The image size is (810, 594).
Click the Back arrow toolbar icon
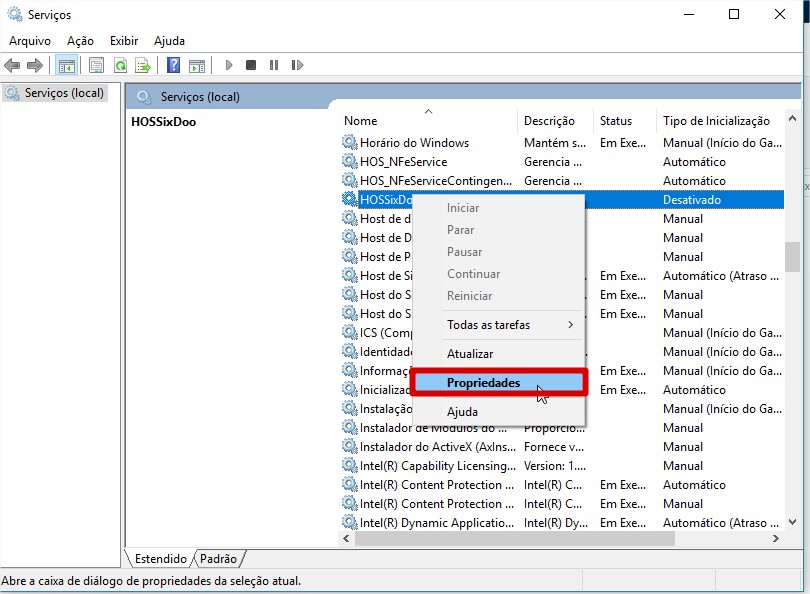(x=12, y=66)
